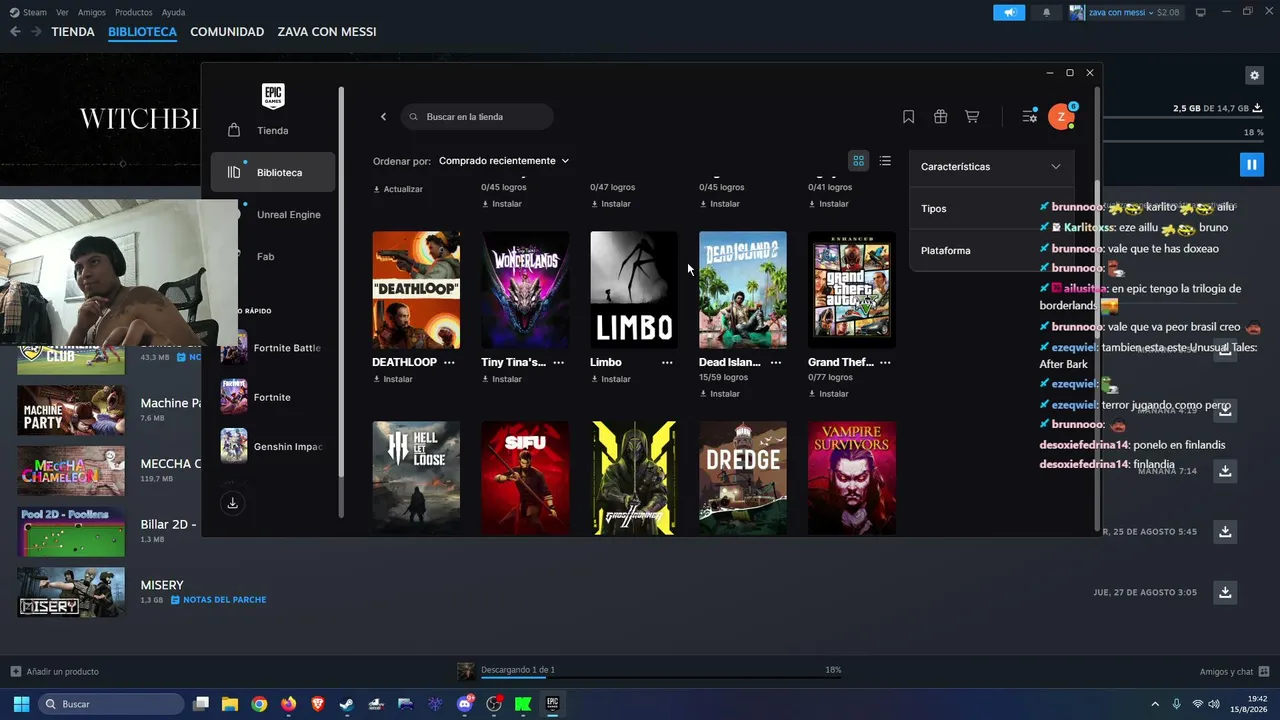Open Grand Theft Auto more options menu
The height and width of the screenshot is (720, 1280).
pos(885,362)
